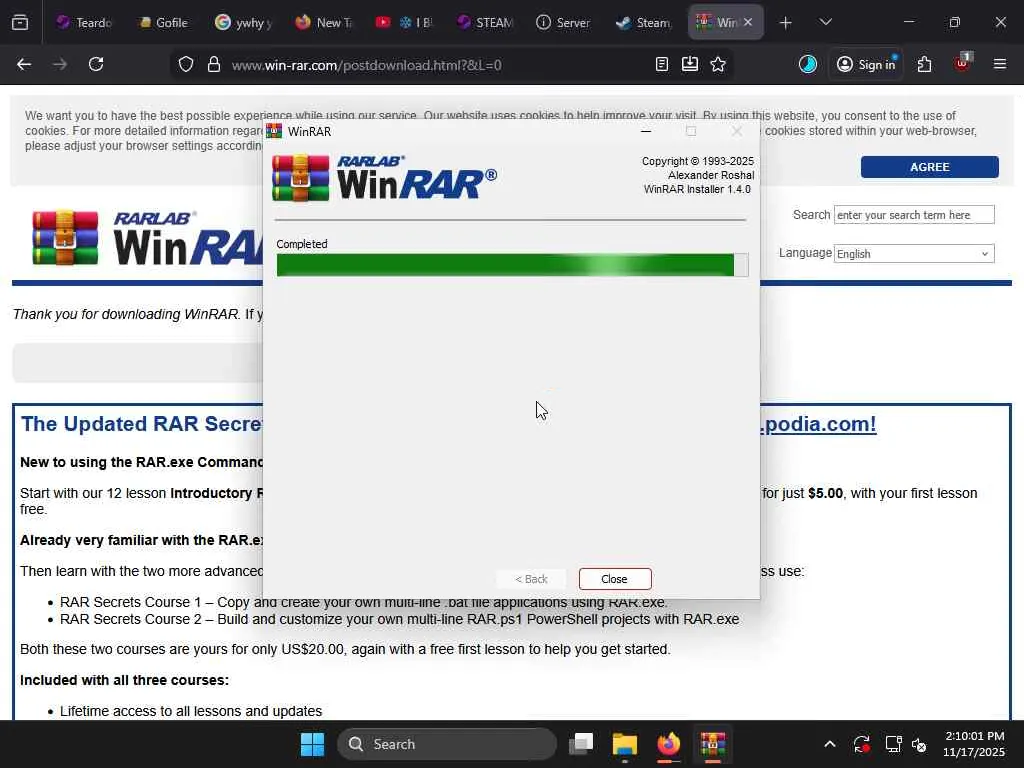Switch to the STEAM tab with purple icon
The height and width of the screenshot is (768, 1024).
click(485, 22)
